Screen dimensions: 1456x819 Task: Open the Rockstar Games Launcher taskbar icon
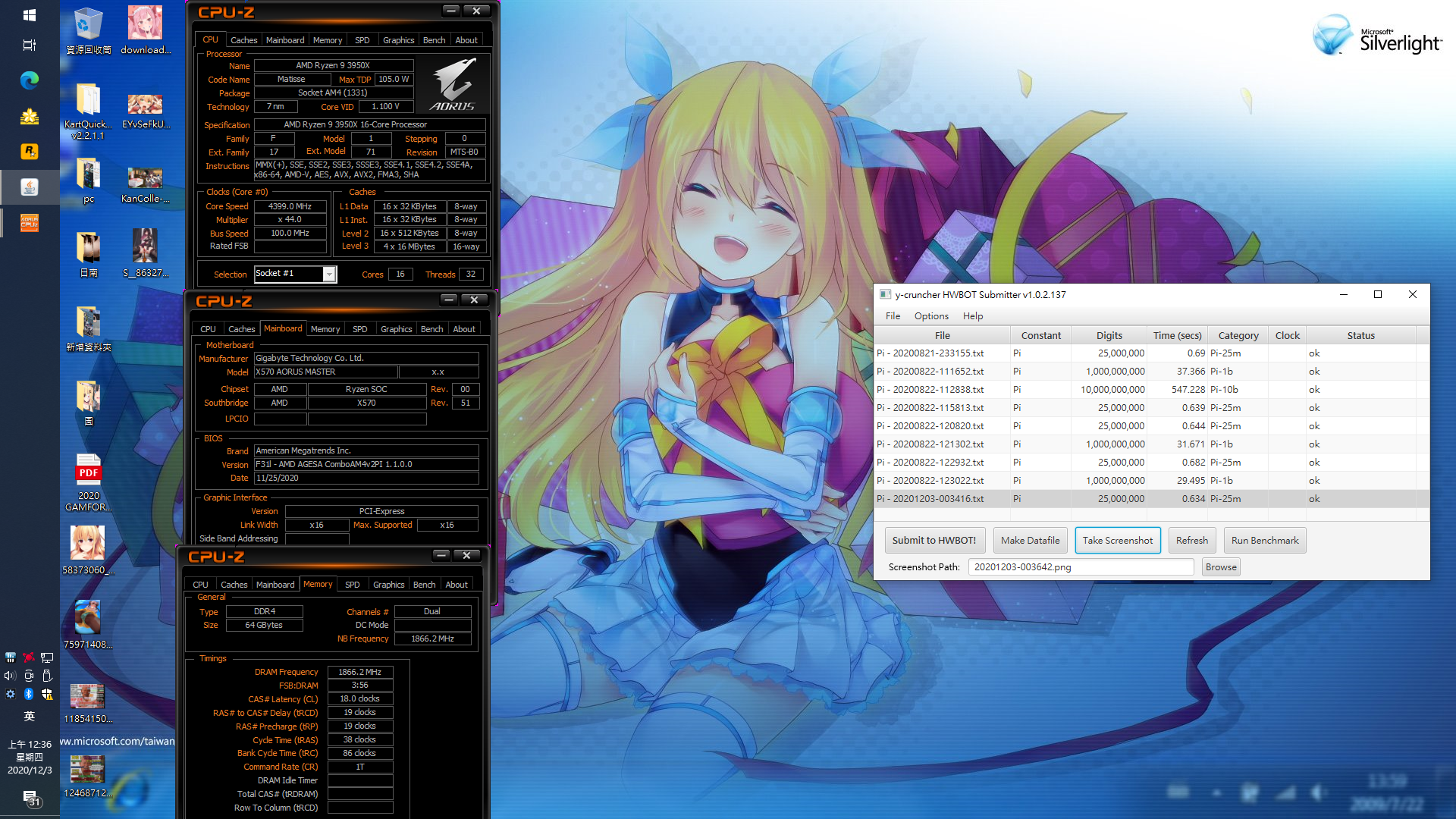[x=30, y=152]
